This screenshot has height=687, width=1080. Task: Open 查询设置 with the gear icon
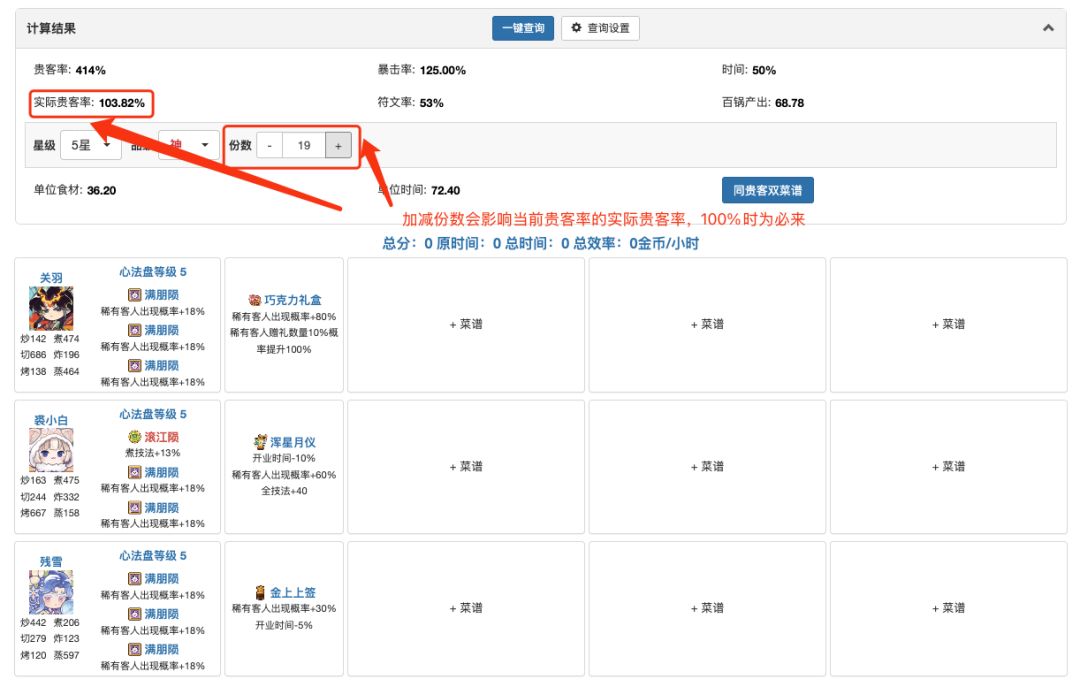pyautogui.click(x=600, y=28)
